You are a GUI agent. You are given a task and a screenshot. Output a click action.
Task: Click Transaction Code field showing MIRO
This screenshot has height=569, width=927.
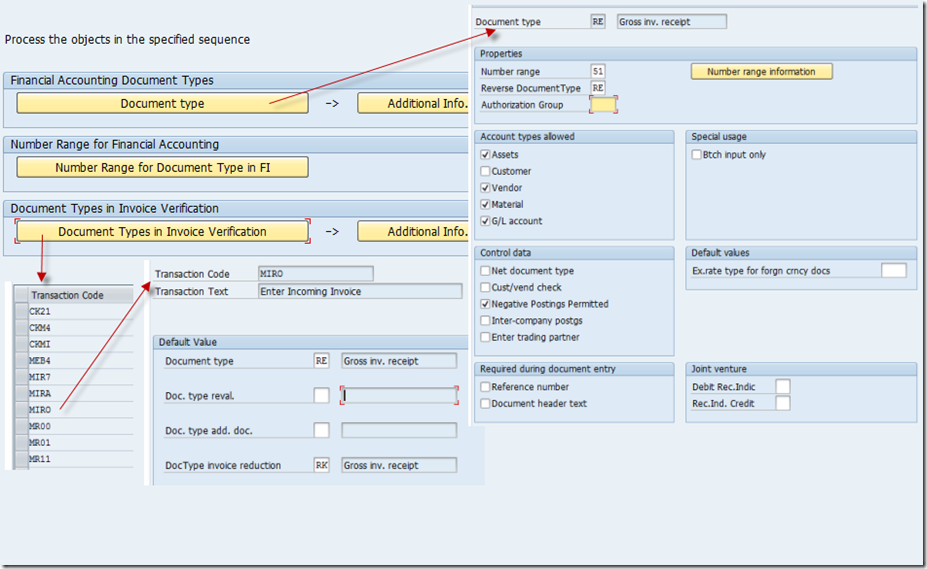point(316,273)
